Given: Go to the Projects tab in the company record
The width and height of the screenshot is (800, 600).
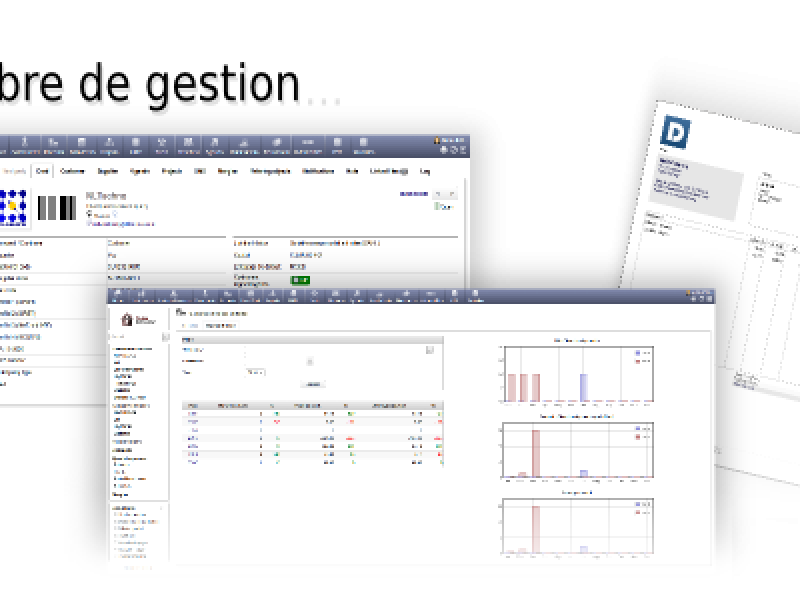Looking at the screenshot, I should point(172,171).
